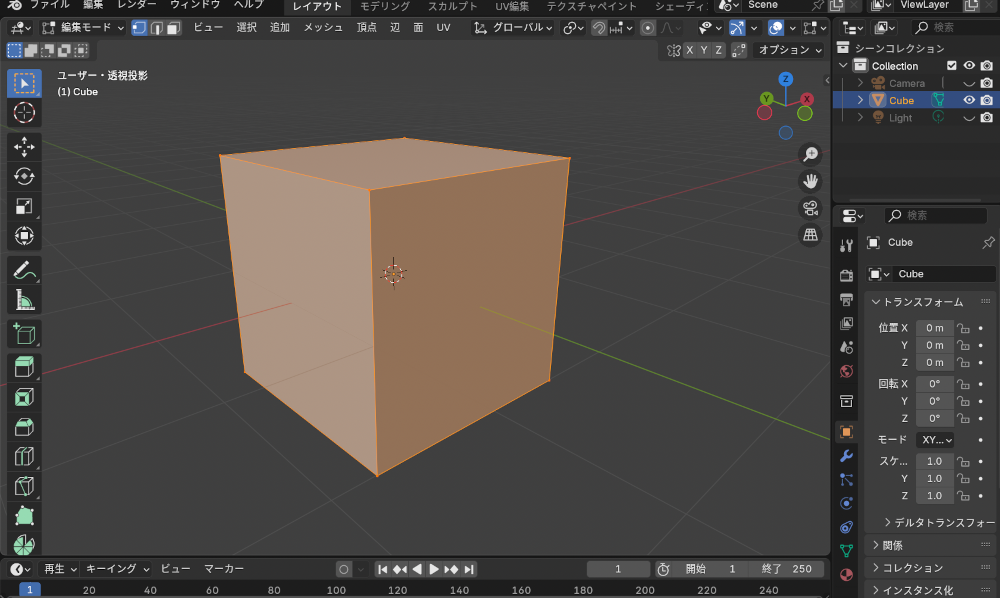Expand the Cube item in the outliner

click(x=860, y=100)
